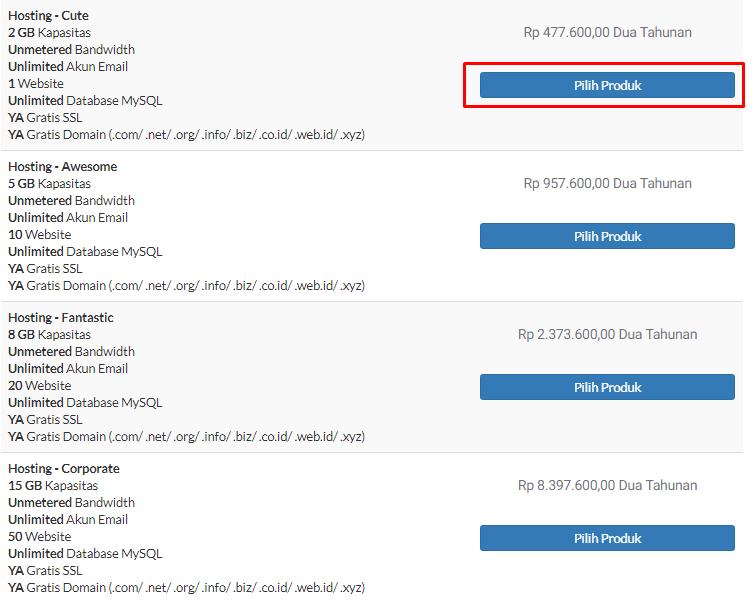Click the "Hosting - Cute" plan title
The width and height of the screenshot is (756, 610).
coord(47,16)
